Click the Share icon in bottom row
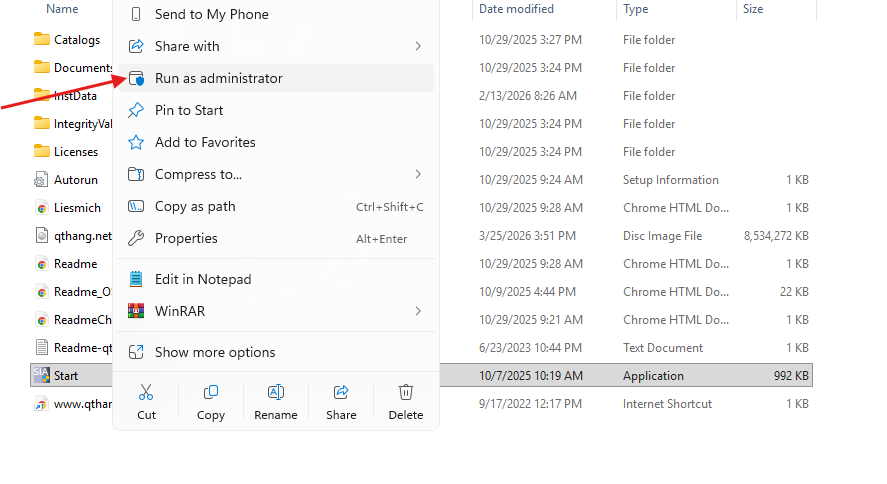The width and height of the screenshot is (887, 484). tap(340, 401)
